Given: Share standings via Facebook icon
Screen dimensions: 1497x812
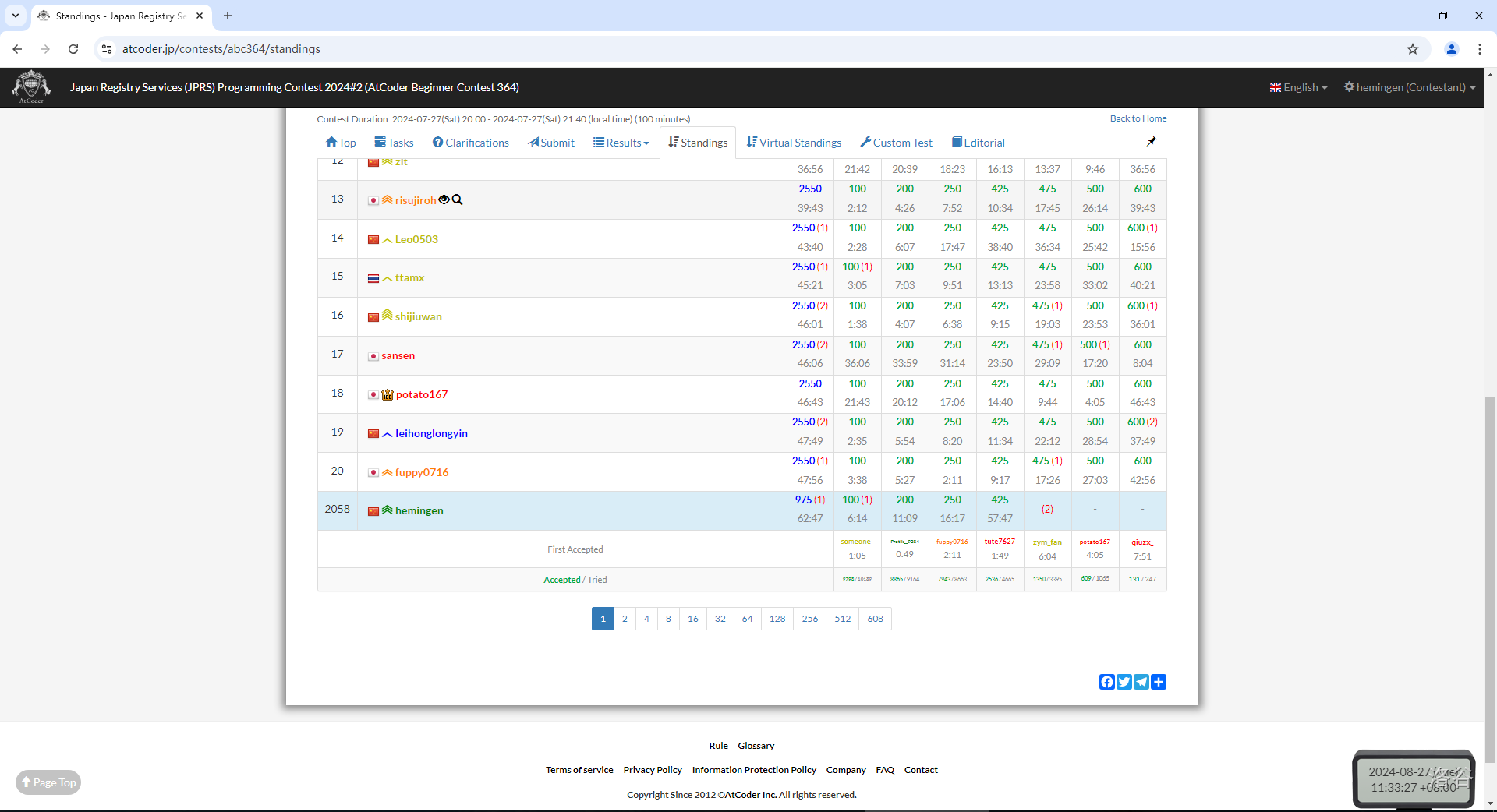Looking at the screenshot, I should [1106, 682].
